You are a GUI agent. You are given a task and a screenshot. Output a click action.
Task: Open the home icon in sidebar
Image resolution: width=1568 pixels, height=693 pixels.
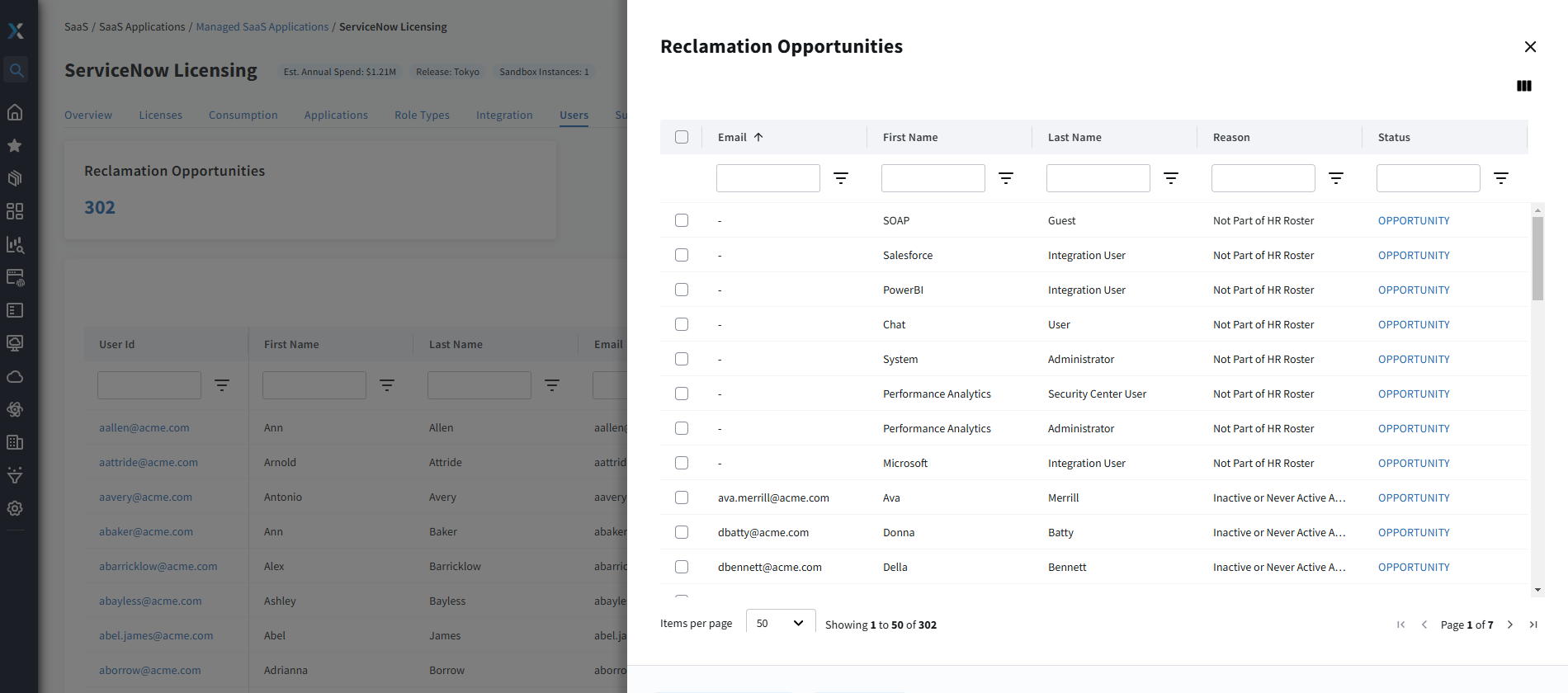pyautogui.click(x=15, y=112)
